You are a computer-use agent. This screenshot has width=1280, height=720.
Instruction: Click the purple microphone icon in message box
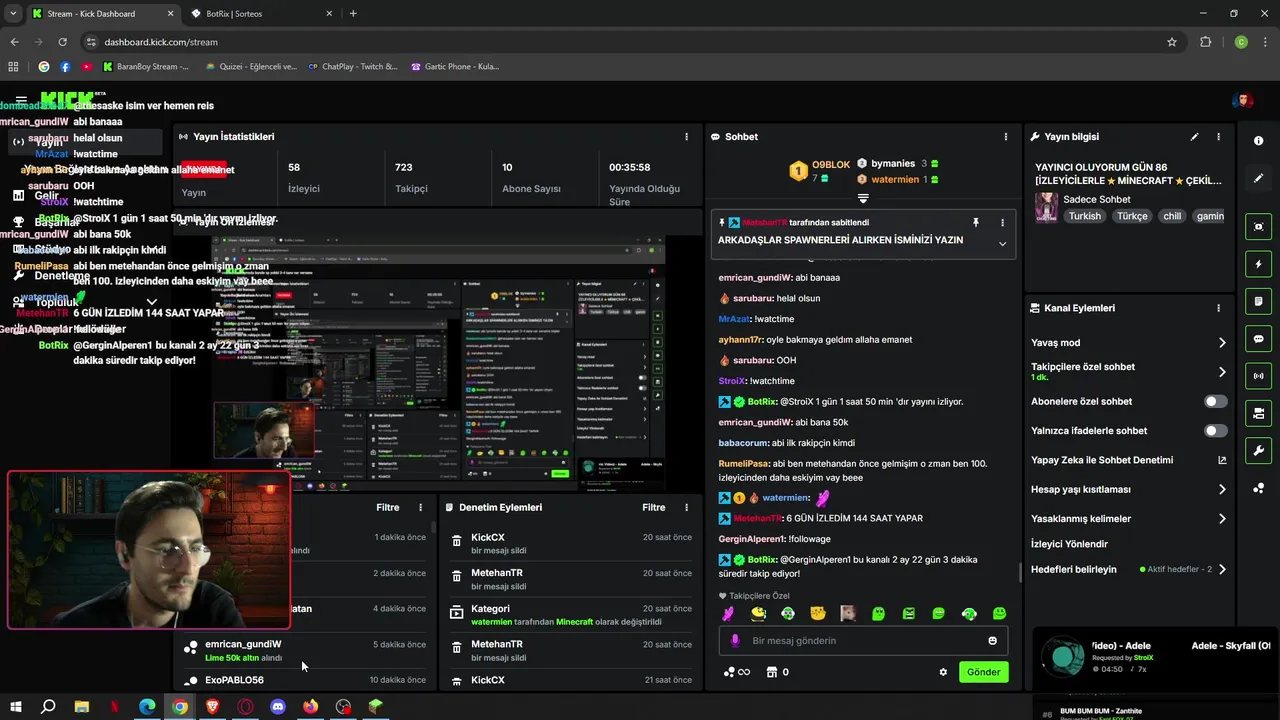click(735, 641)
